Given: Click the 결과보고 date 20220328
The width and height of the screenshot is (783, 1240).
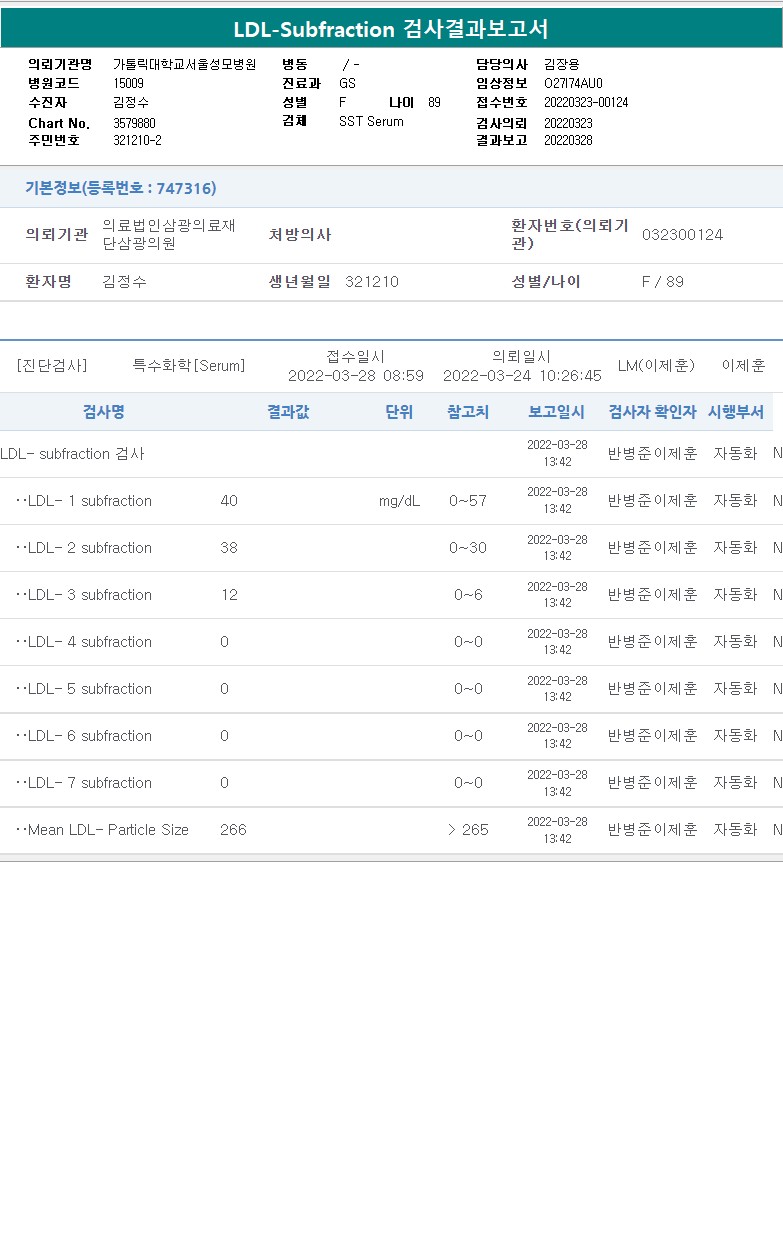Looking at the screenshot, I should [568, 140].
